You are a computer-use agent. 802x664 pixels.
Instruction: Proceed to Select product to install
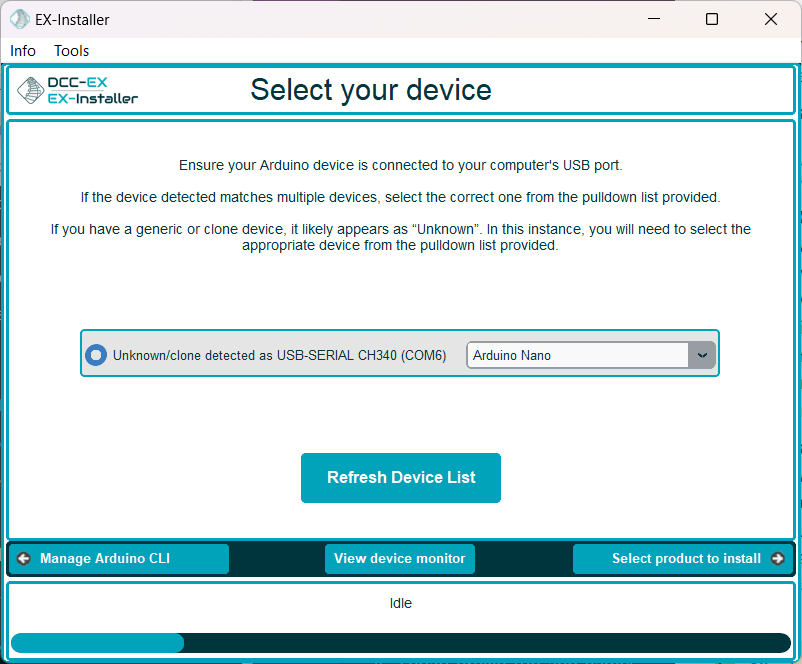[686, 559]
